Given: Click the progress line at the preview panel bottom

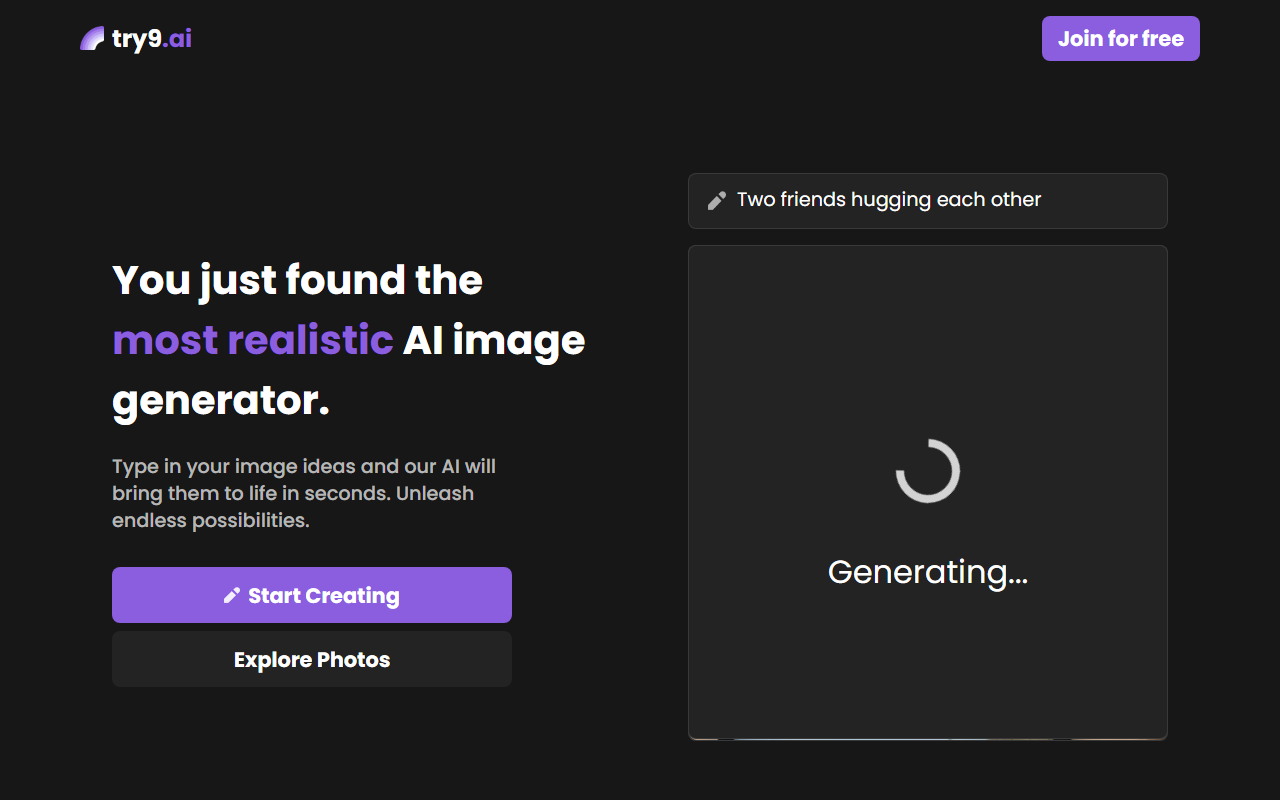Looking at the screenshot, I should [927, 739].
